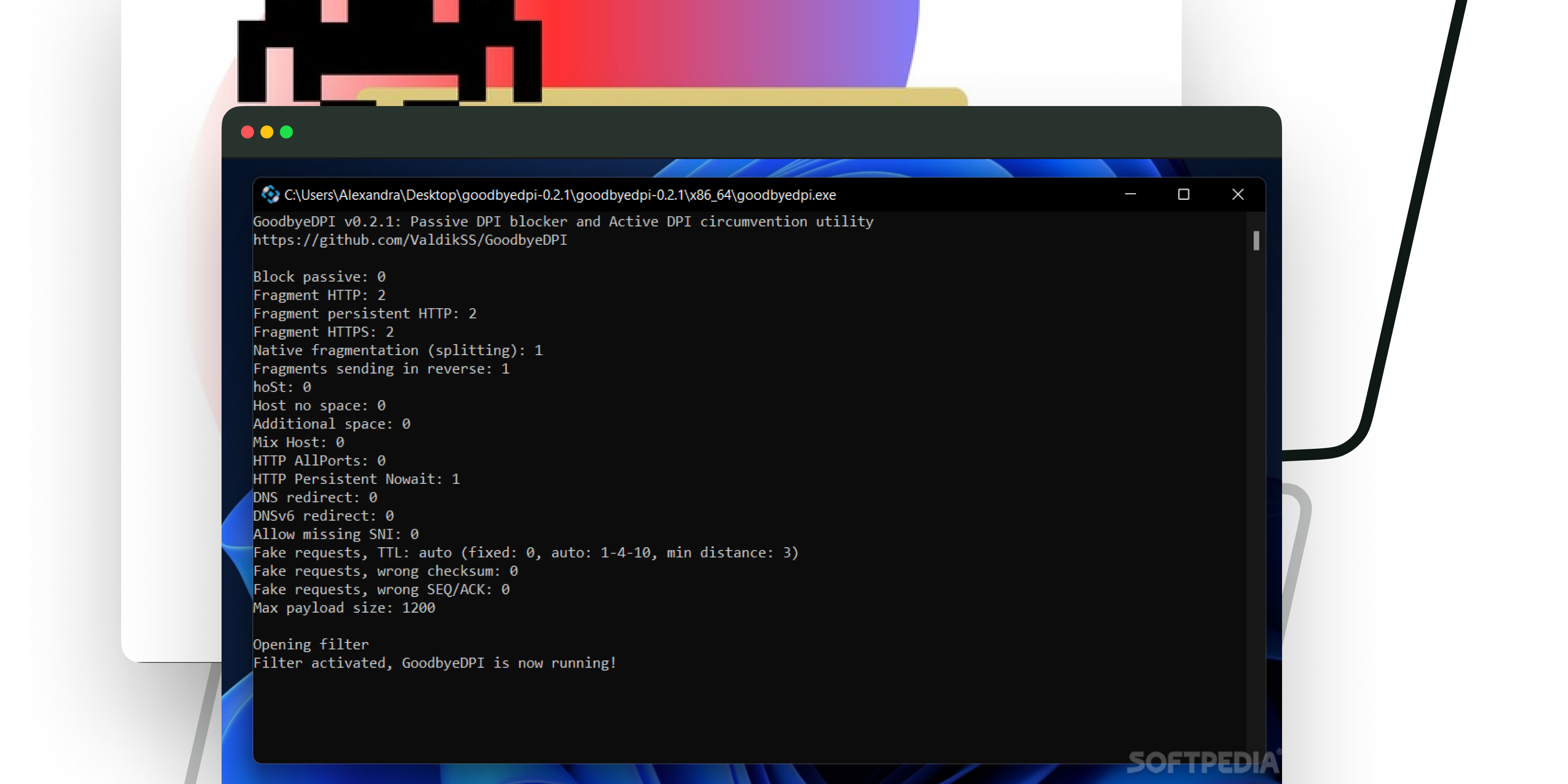Viewport: 1568px width, 784px height.
Task: Select the window title bar area
Action: click(x=750, y=195)
